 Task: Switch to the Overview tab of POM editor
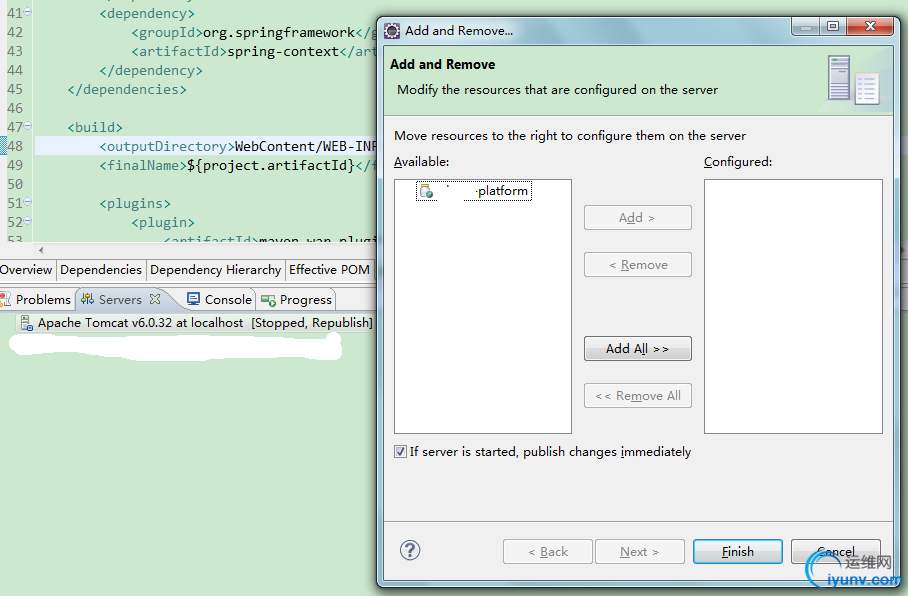26,270
